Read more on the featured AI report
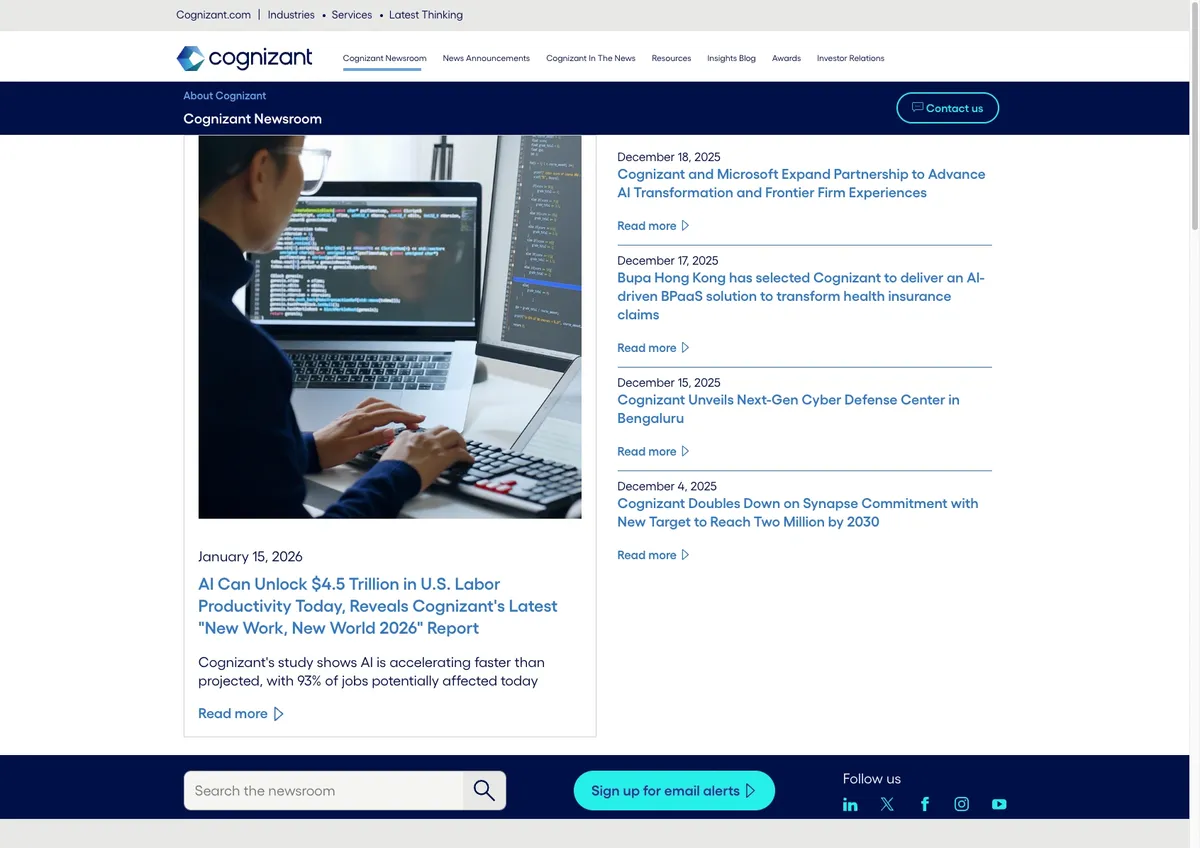Screen dimensions: 1200x848 pos(241,714)
